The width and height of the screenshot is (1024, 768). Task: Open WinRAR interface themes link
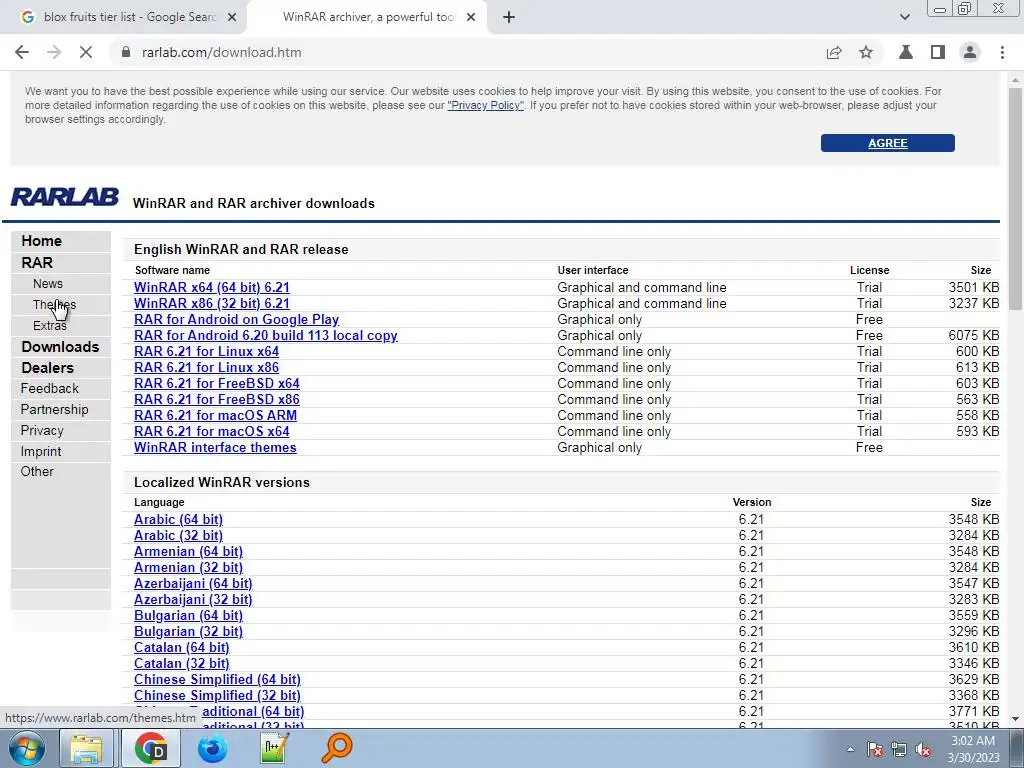coord(216,447)
